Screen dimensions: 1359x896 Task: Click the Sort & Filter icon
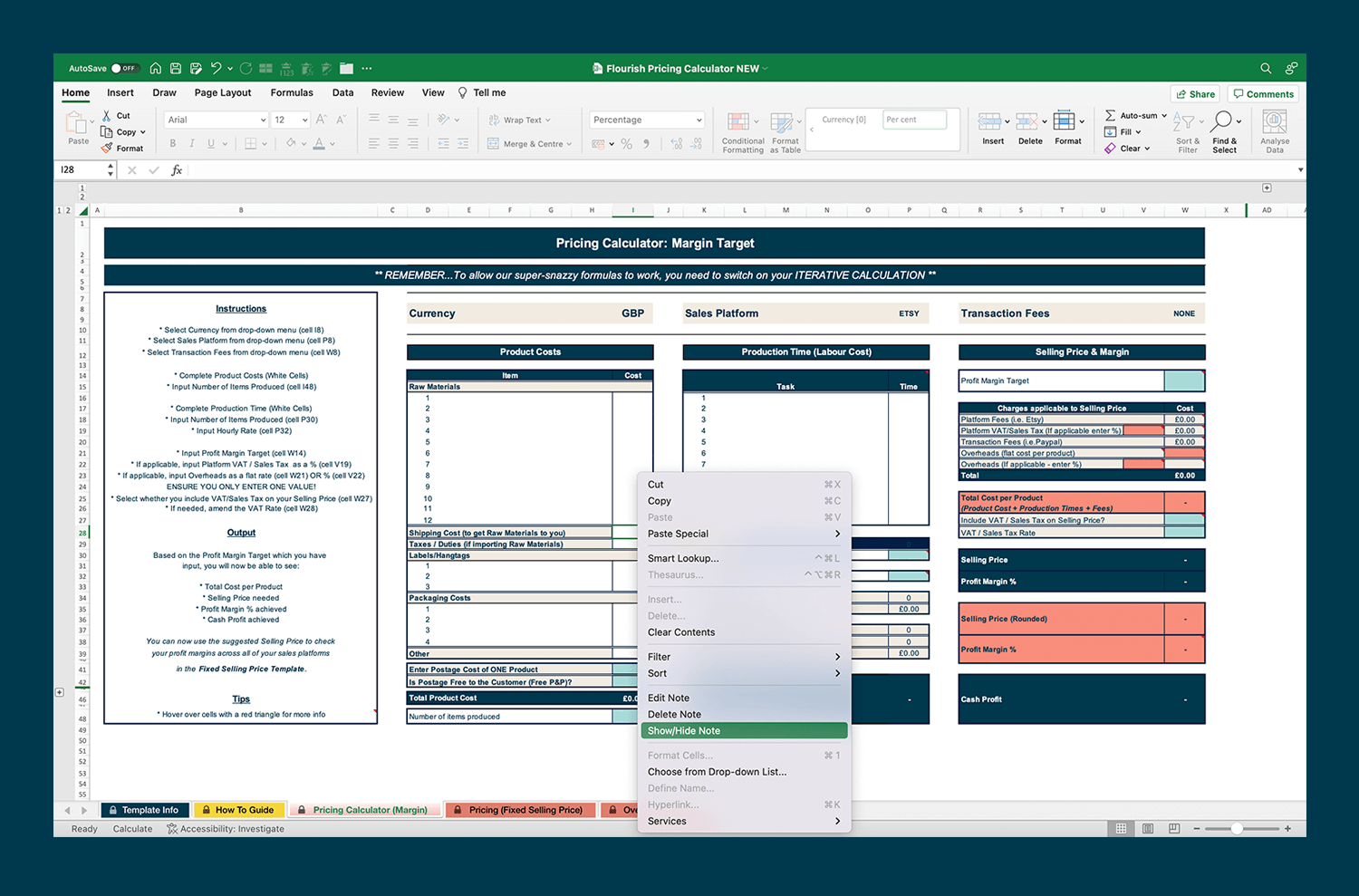pos(1187,130)
